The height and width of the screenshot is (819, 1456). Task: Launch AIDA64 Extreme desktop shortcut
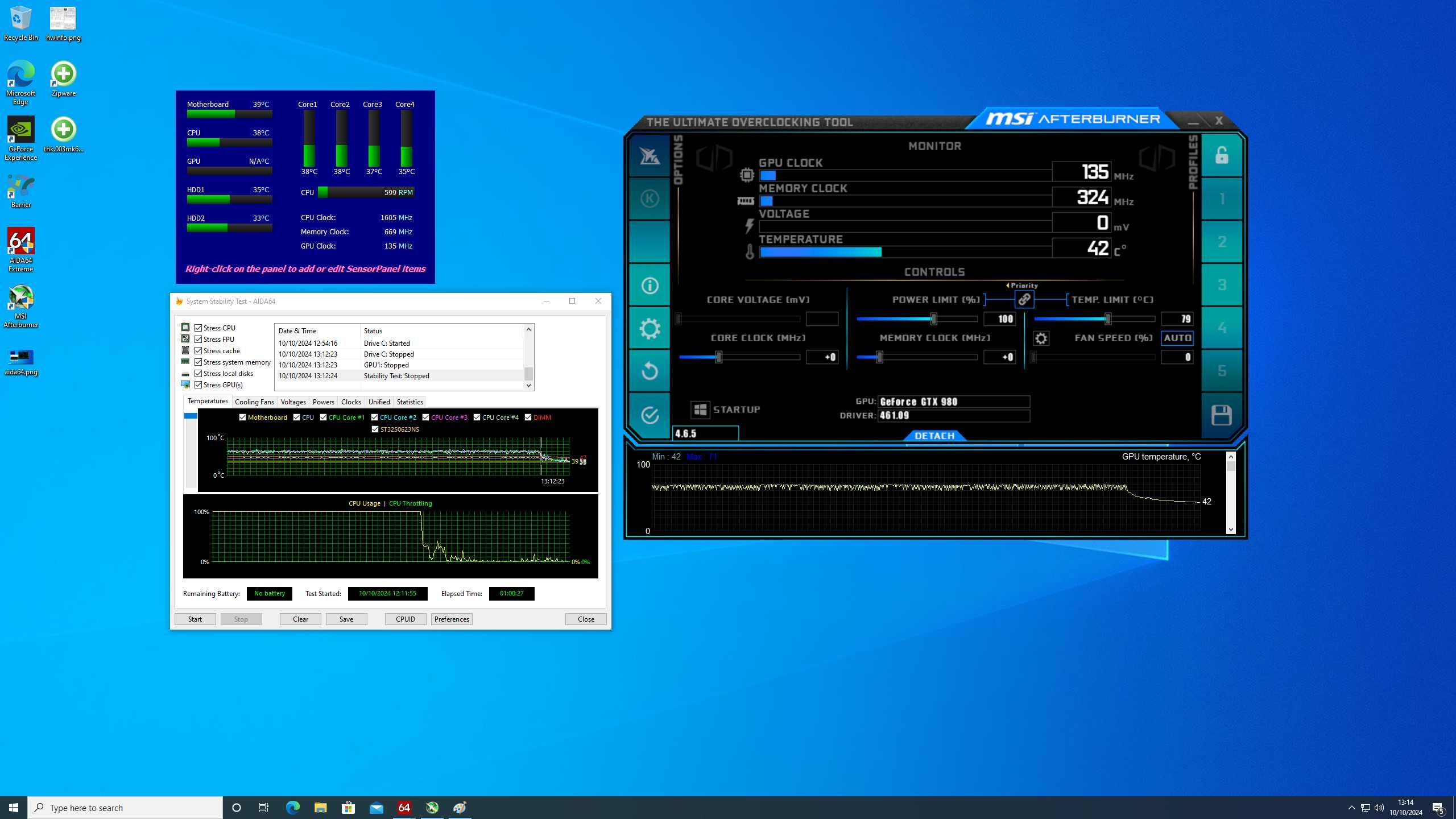tap(20, 250)
